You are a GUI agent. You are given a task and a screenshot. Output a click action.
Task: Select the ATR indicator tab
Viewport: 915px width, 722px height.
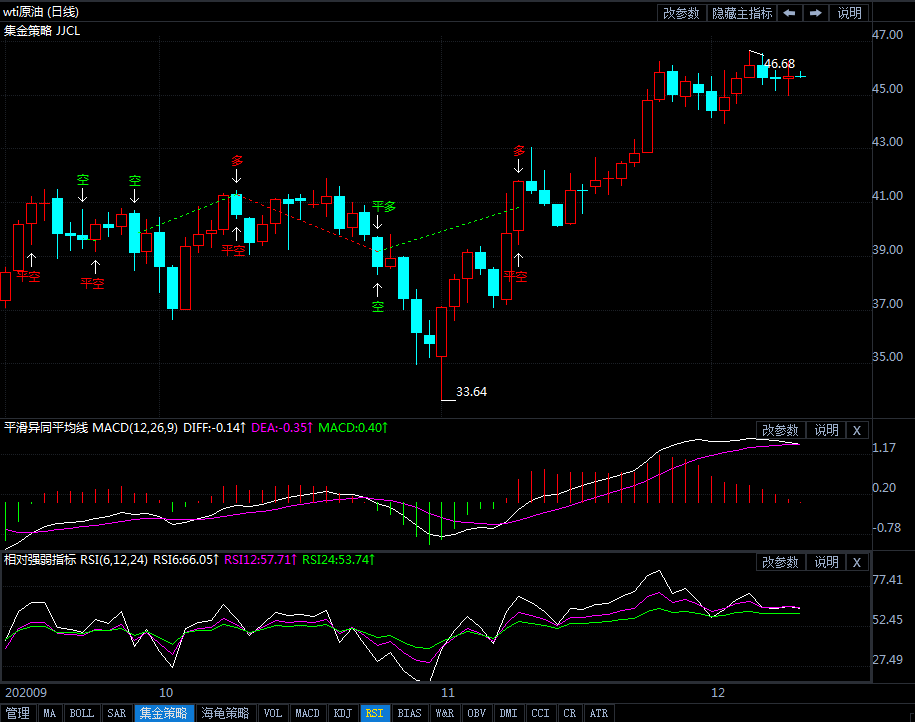coord(599,713)
